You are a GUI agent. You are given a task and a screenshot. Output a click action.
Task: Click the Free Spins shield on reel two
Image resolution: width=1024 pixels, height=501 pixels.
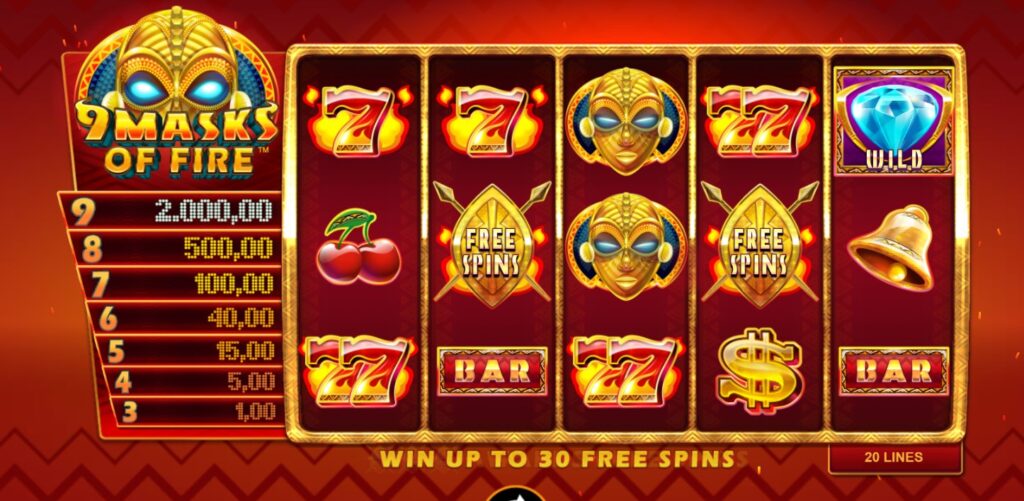tap(492, 246)
